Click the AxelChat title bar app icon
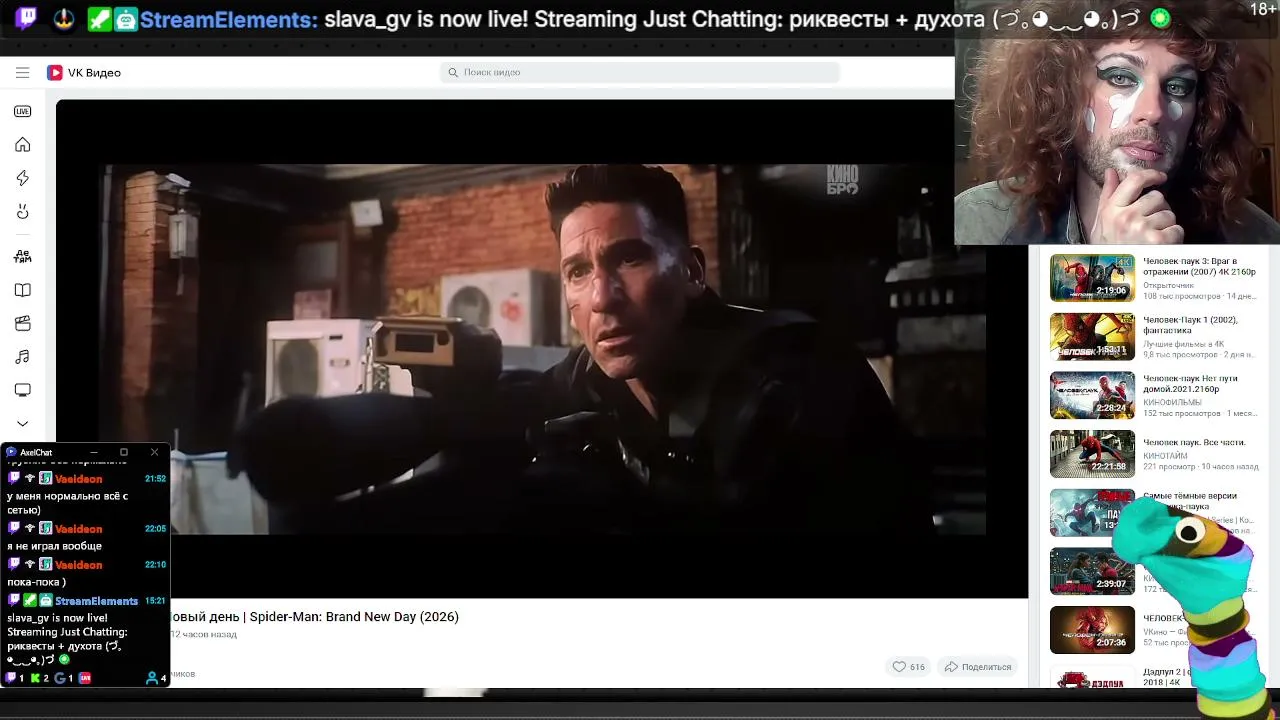The height and width of the screenshot is (720, 1280). [x=11, y=452]
